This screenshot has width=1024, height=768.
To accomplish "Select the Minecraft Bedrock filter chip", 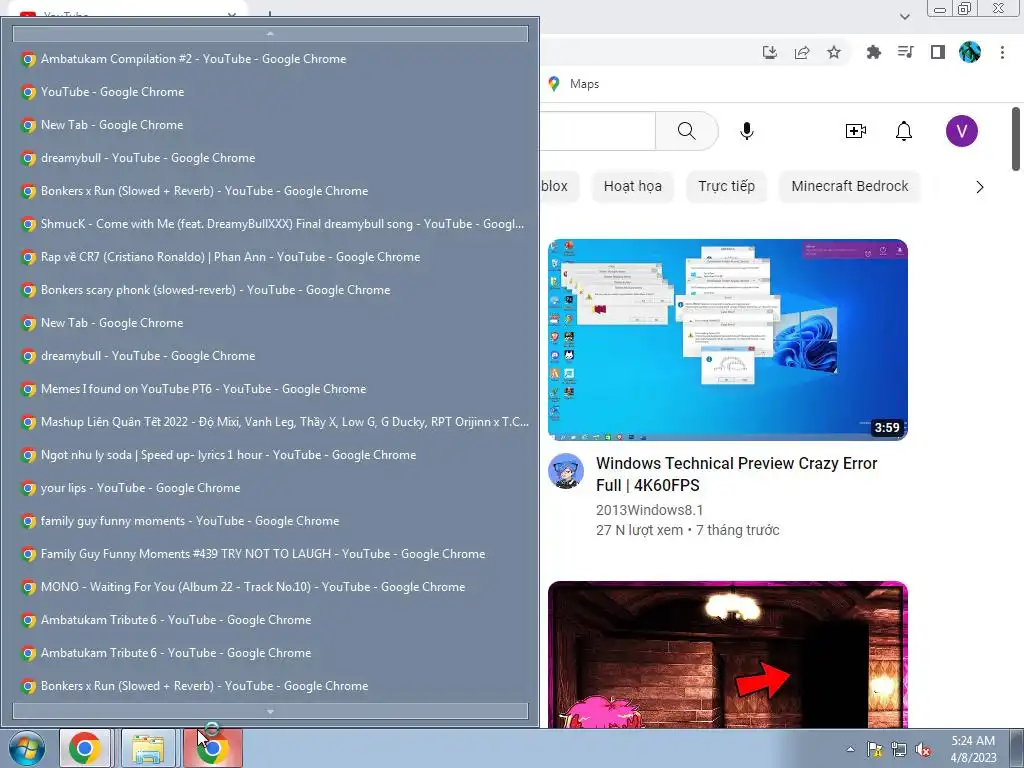I will [850, 186].
